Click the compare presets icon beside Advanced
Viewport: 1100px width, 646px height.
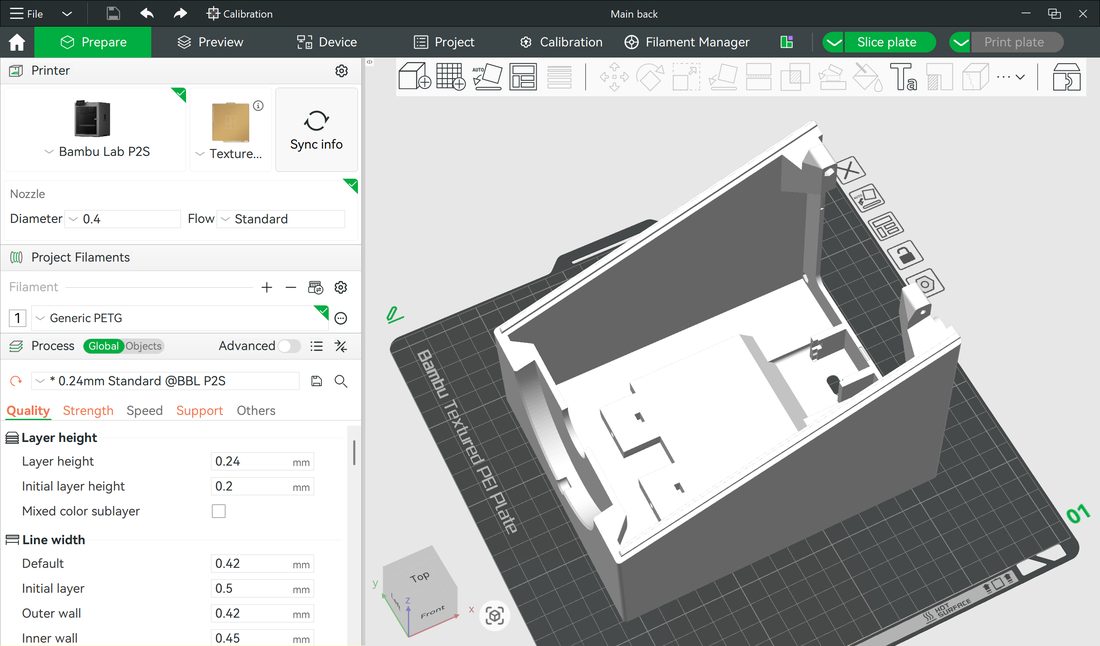[341, 346]
